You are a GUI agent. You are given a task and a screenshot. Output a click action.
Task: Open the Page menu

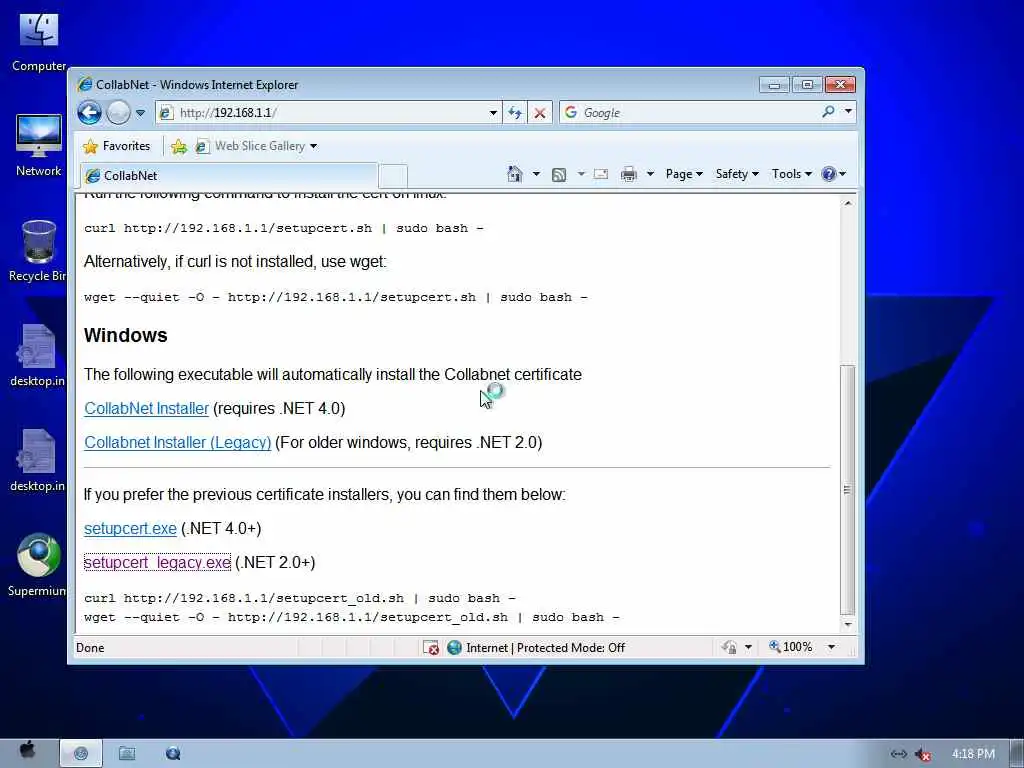click(x=684, y=174)
